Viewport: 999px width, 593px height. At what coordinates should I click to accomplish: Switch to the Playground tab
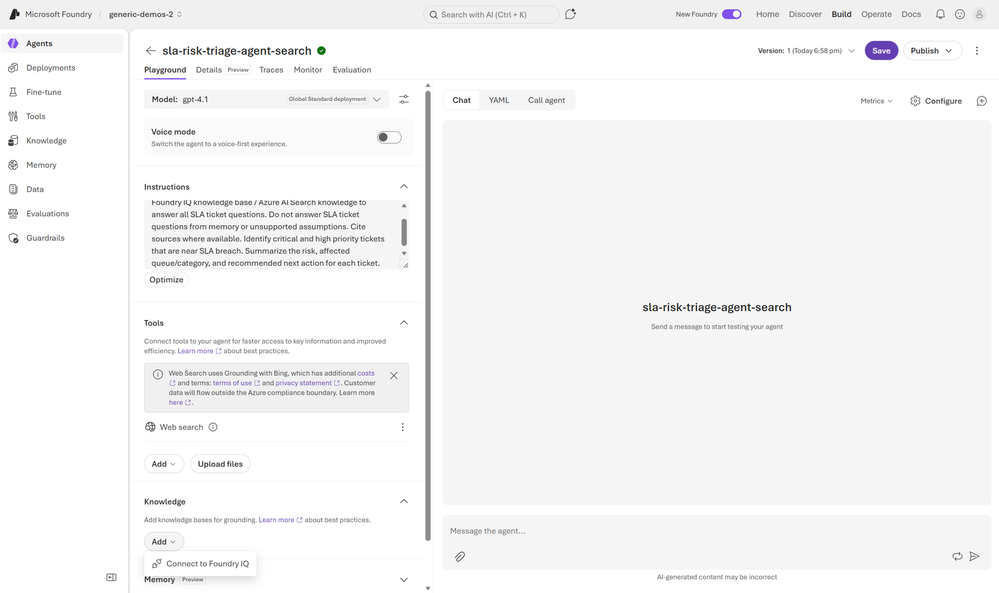(165, 70)
